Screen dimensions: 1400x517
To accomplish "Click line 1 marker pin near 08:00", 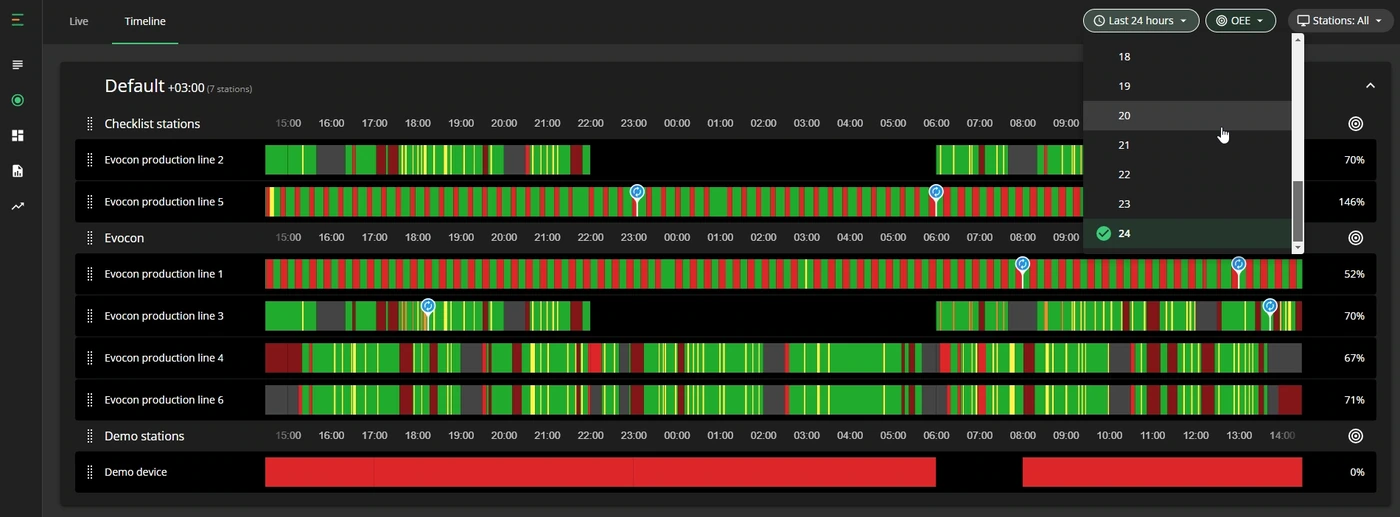I will pos(1022,264).
